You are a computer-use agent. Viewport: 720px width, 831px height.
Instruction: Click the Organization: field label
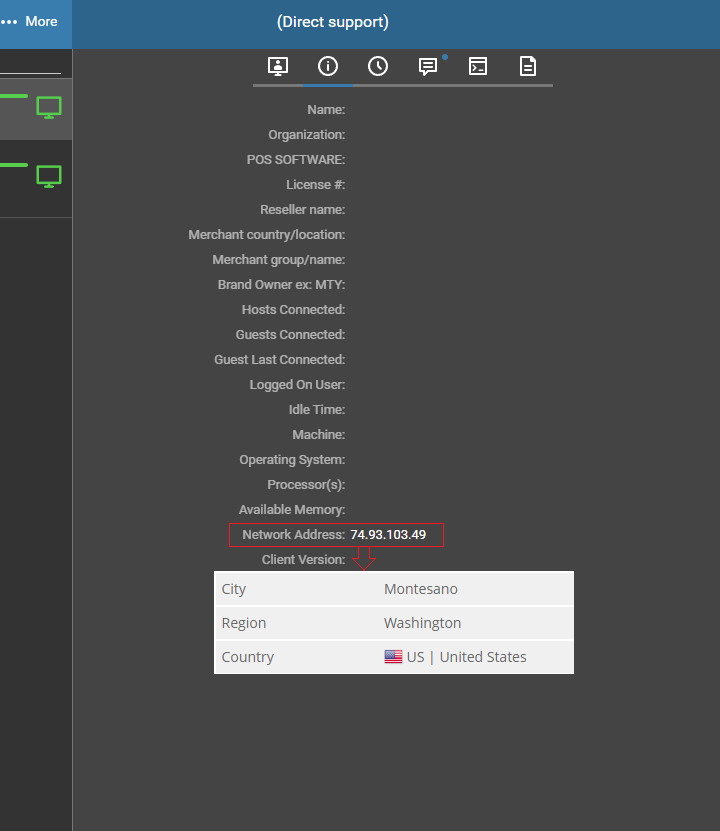point(307,135)
